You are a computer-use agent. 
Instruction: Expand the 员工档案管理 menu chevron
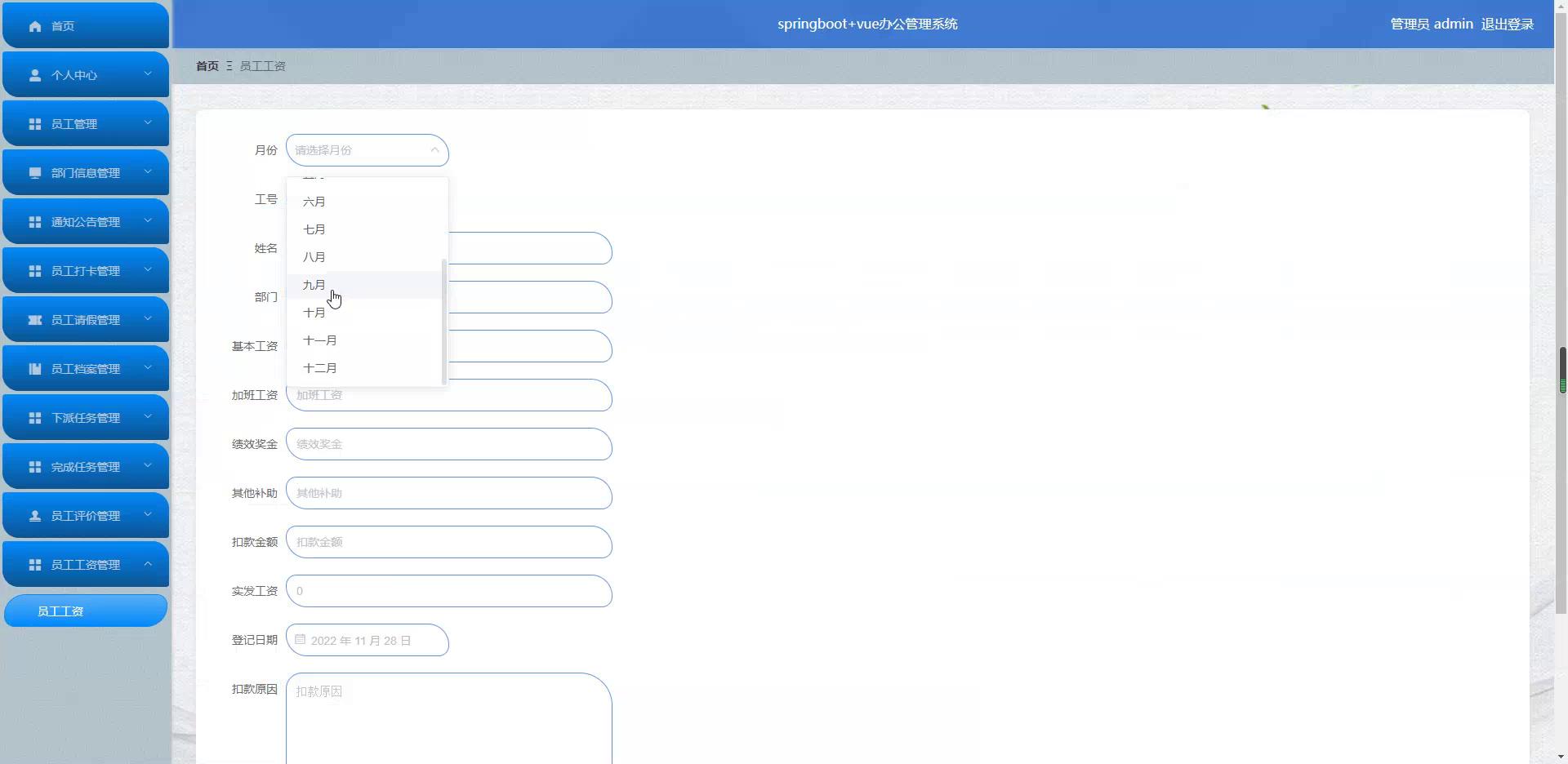[x=148, y=368]
